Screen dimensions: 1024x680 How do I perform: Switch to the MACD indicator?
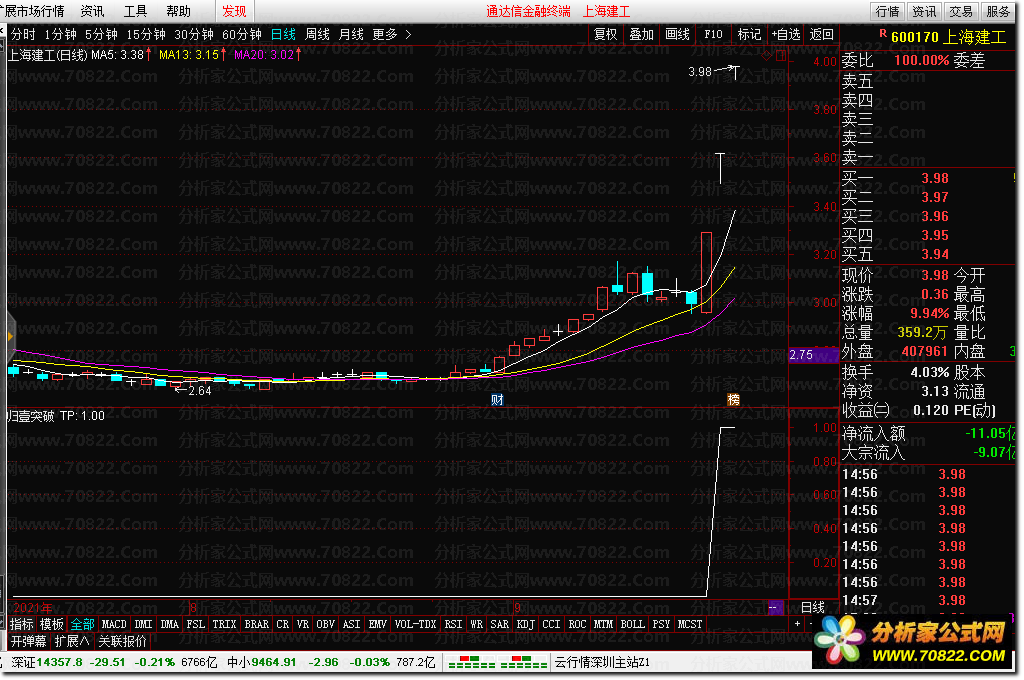click(x=114, y=624)
